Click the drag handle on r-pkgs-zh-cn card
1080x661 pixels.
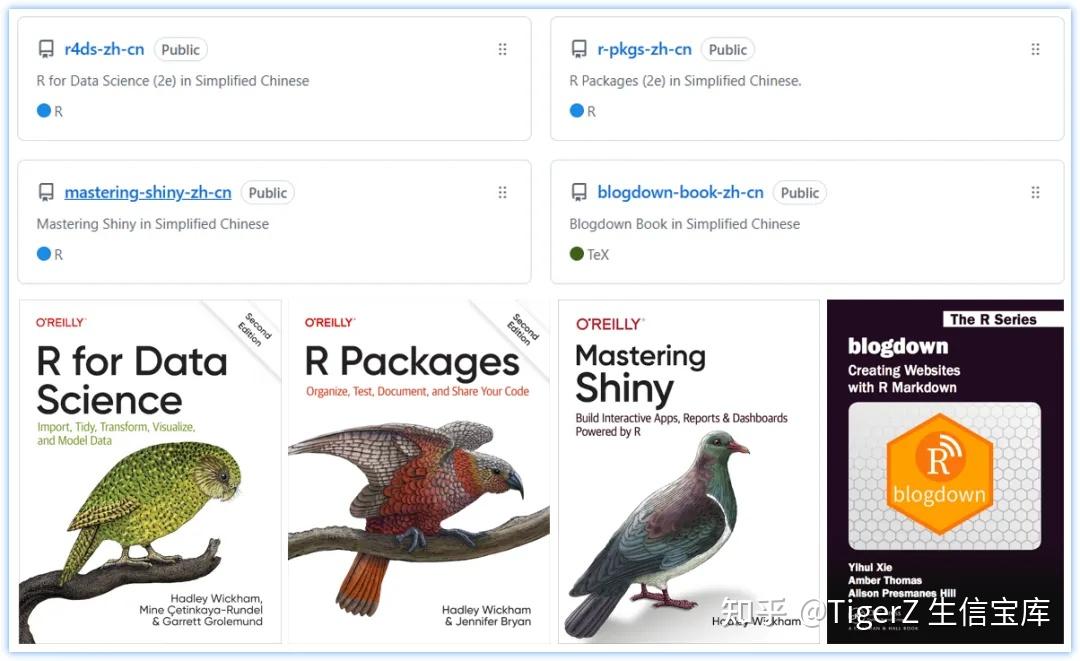(x=1035, y=50)
